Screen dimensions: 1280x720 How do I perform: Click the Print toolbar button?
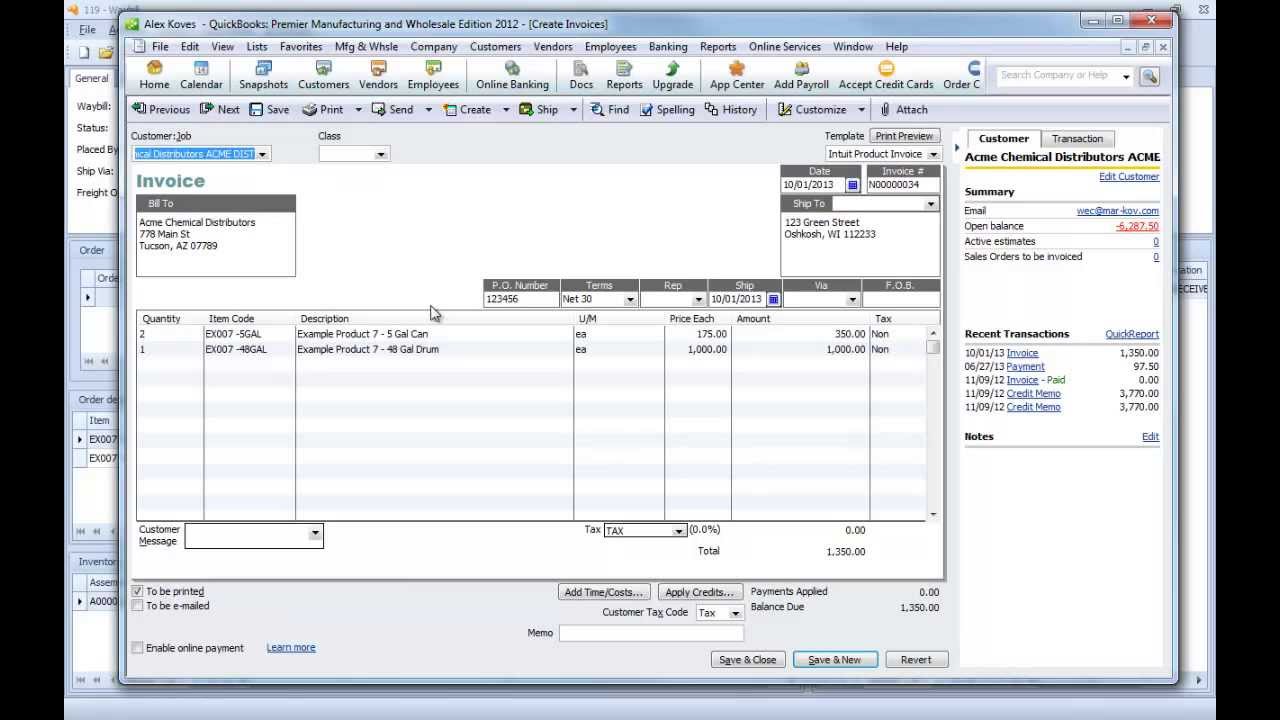[x=323, y=110]
